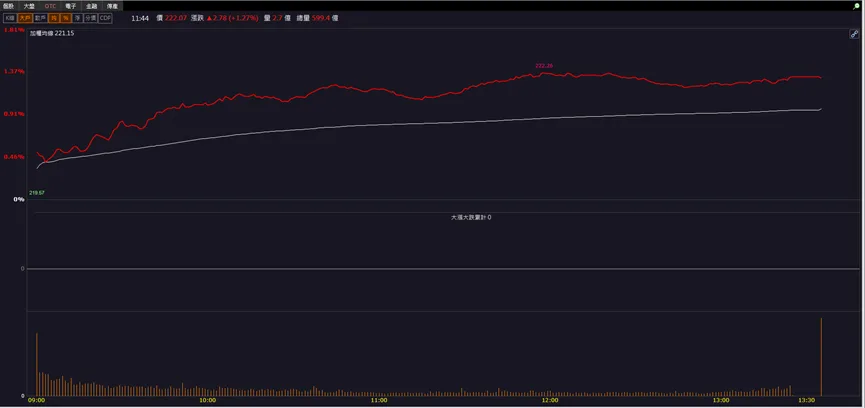Toggle the 分價 price distribution button
The width and height of the screenshot is (865, 408).
pos(90,18)
